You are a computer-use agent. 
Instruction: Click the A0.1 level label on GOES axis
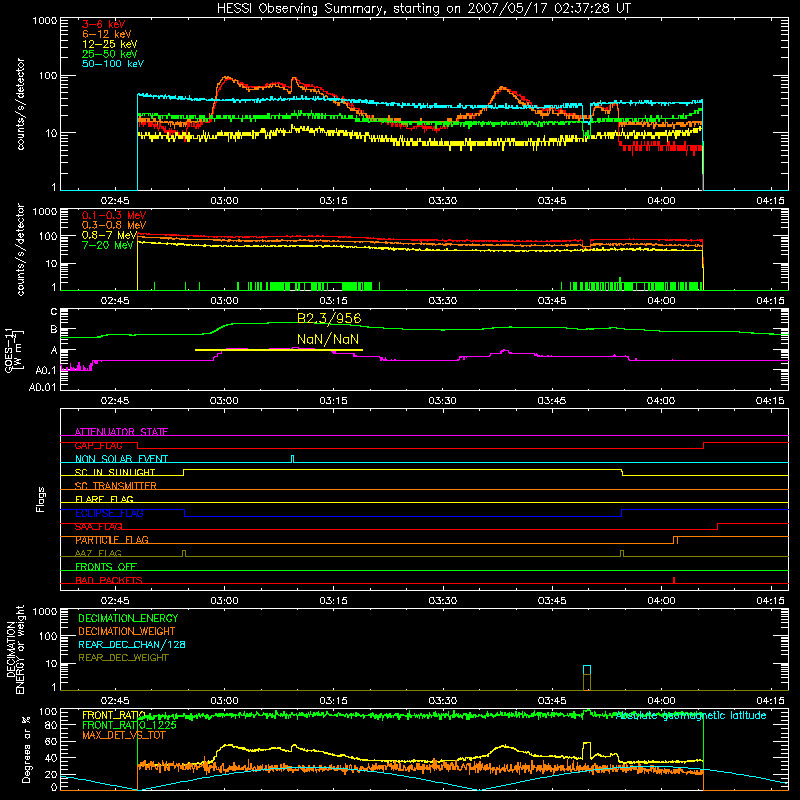pyautogui.click(x=46, y=370)
